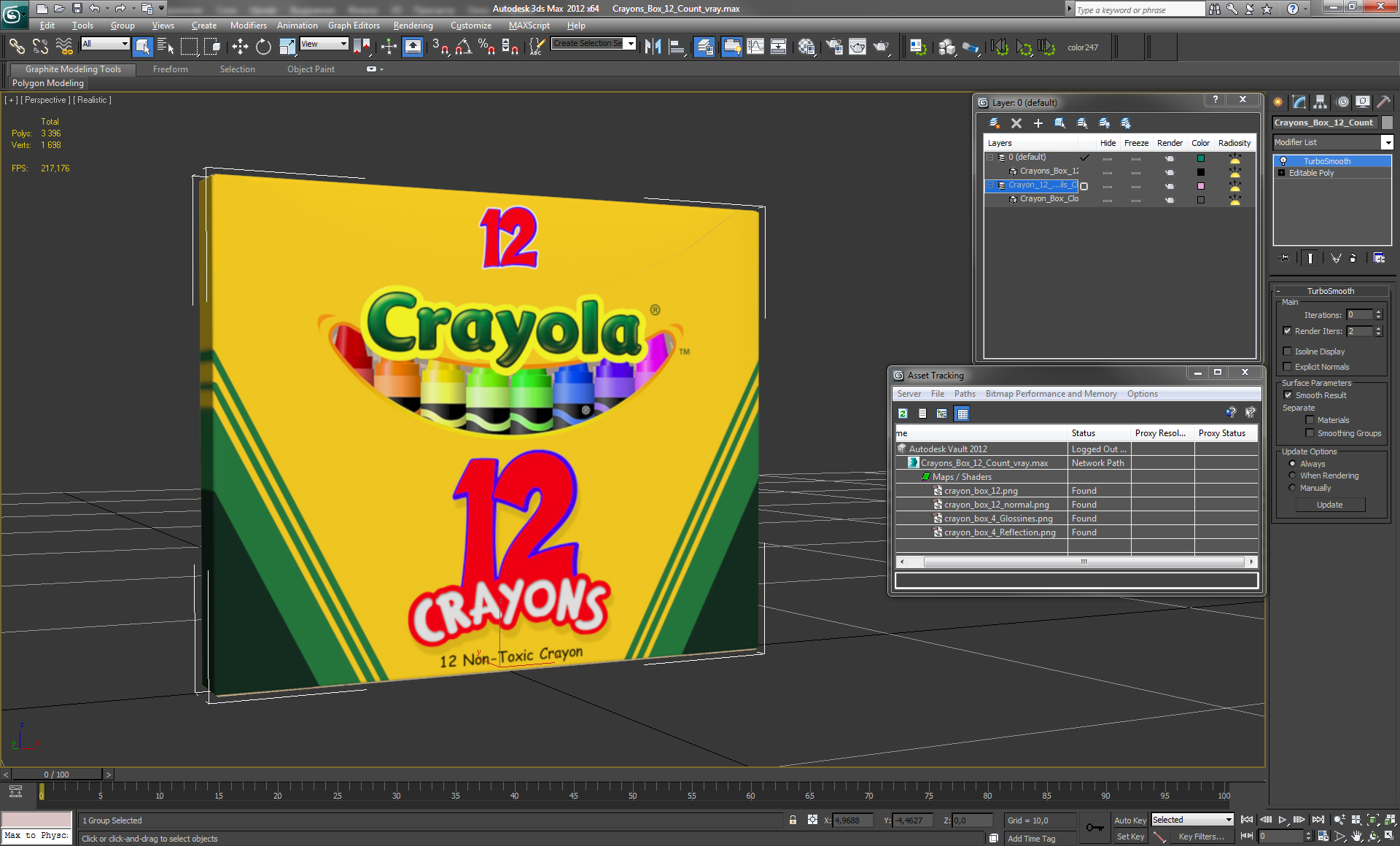Open the Select by Name list icon
Image resolution: width=1400 pixels, height=846 pixels.
click(166, 47)
